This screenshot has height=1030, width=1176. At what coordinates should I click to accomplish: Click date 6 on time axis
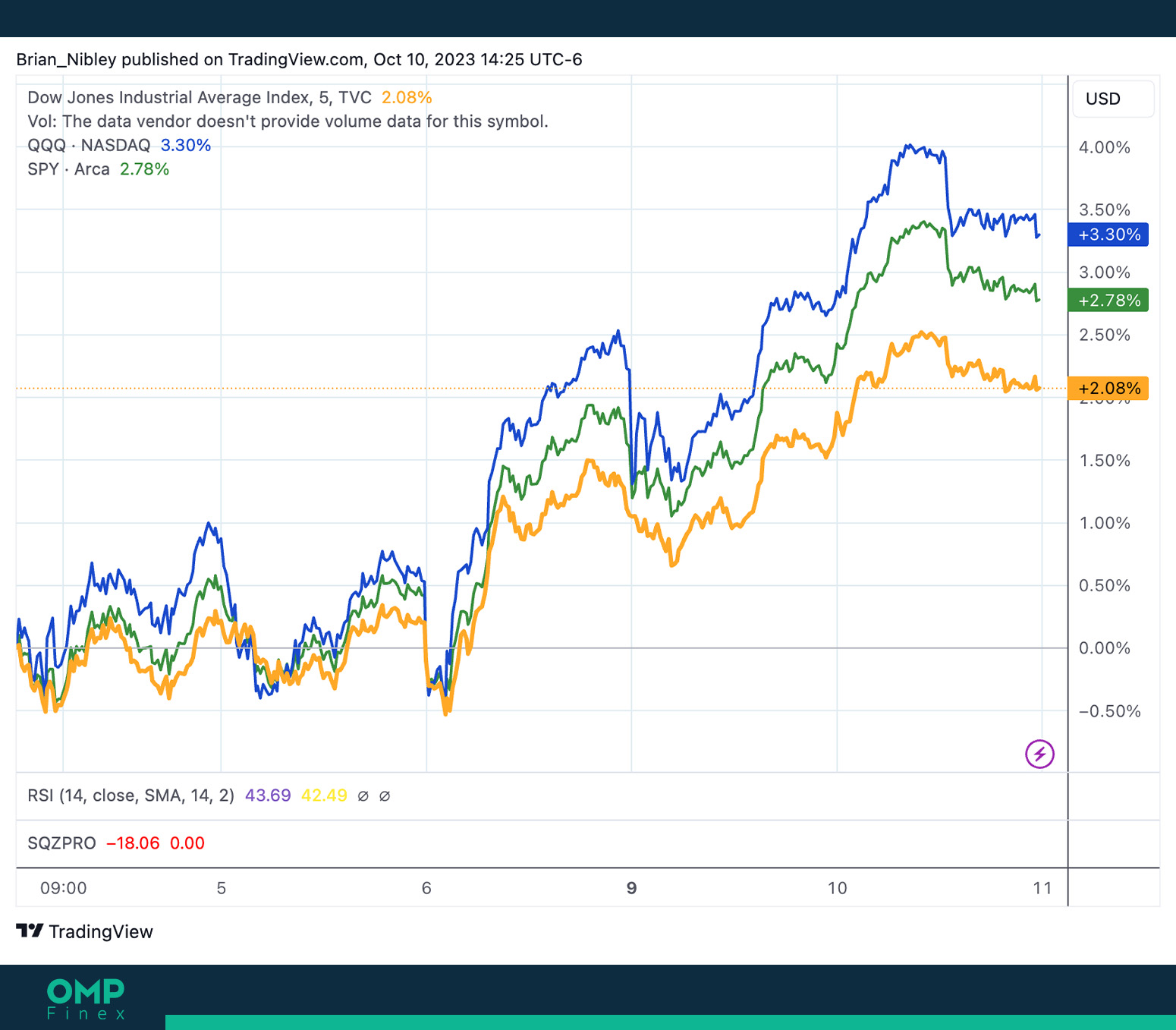(x=426, y=888)
